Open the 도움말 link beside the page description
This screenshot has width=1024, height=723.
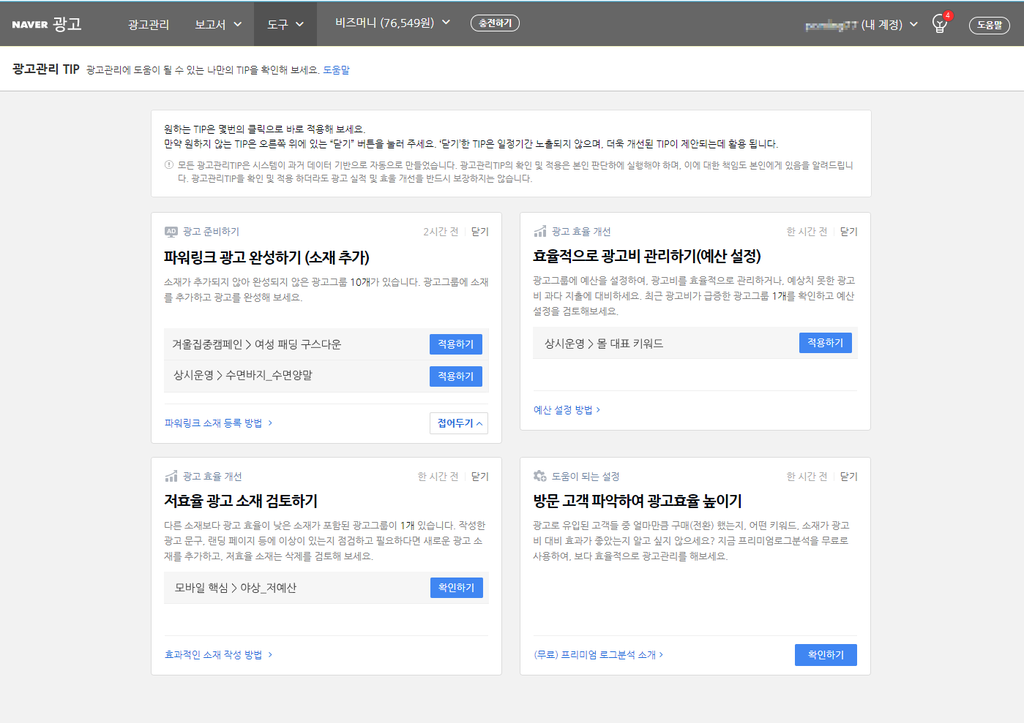[x=336, y=71]
